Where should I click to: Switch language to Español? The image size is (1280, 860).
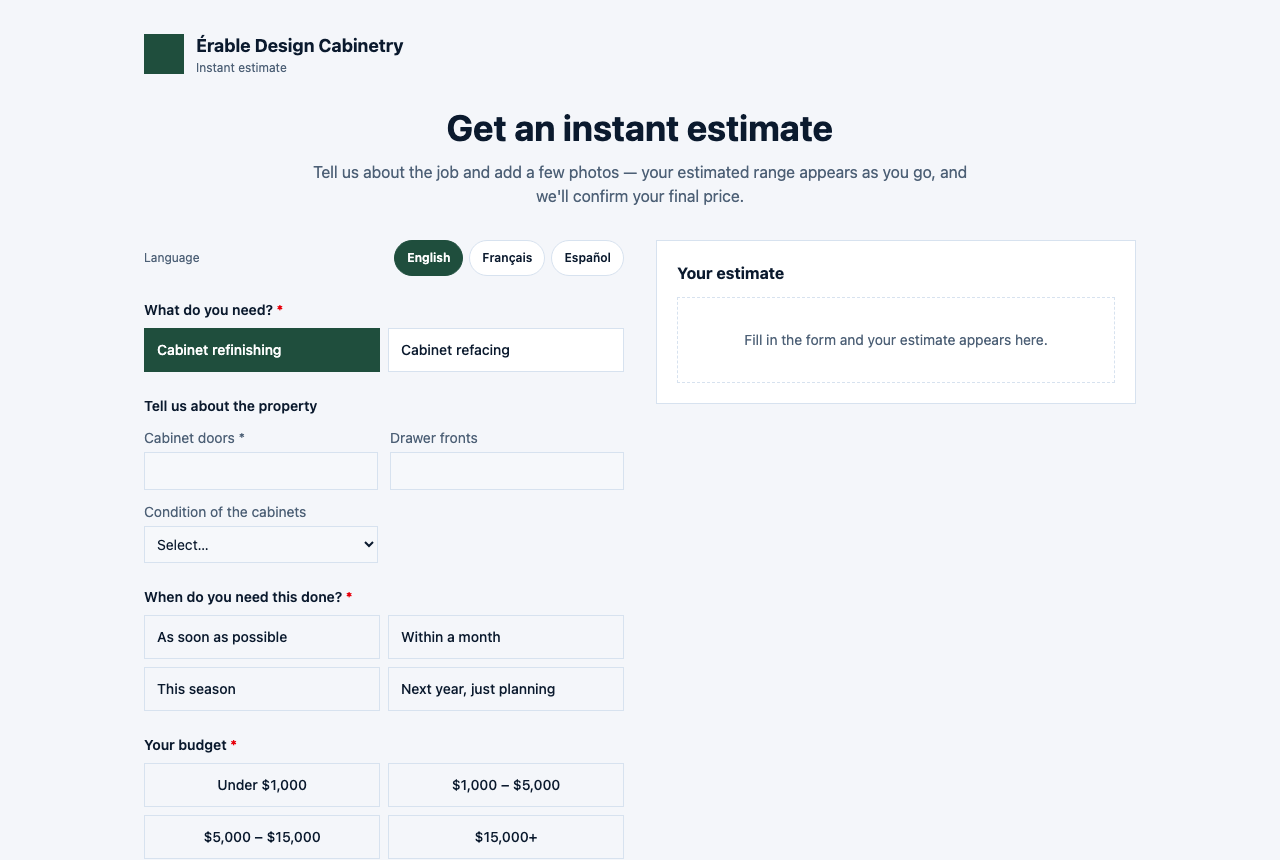(x=587, y=258)
